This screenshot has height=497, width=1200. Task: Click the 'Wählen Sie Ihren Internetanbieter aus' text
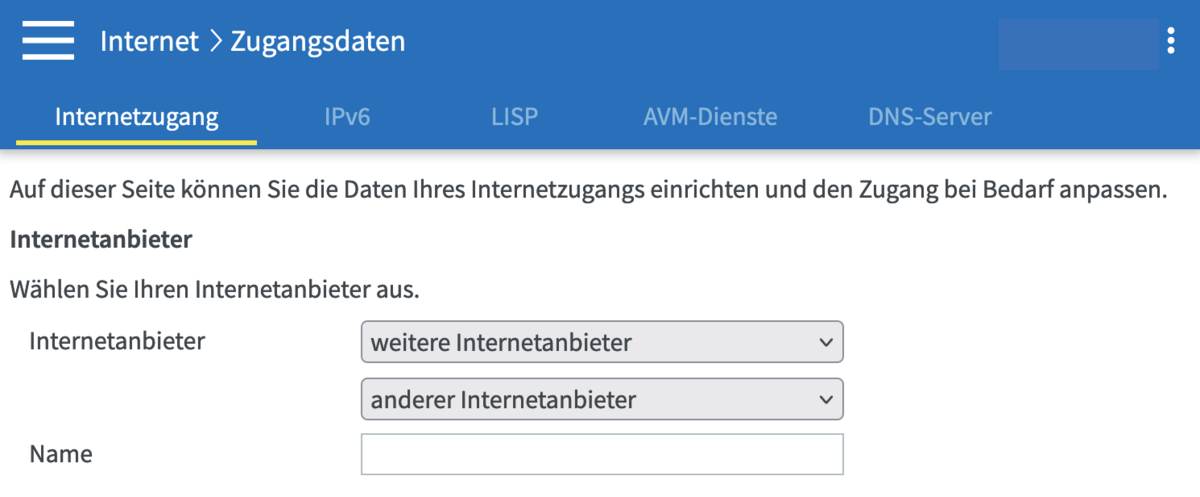click(x=214, y=291)
